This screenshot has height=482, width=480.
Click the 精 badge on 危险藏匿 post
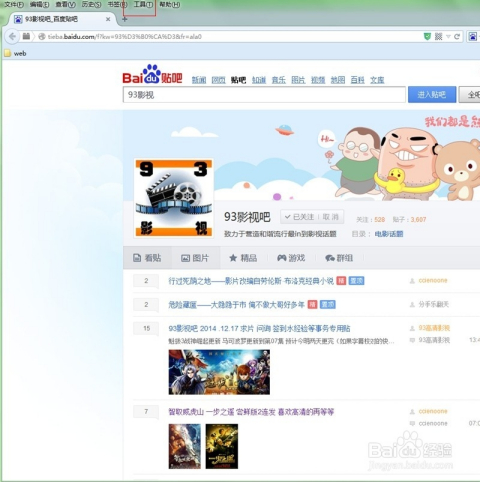312,305
